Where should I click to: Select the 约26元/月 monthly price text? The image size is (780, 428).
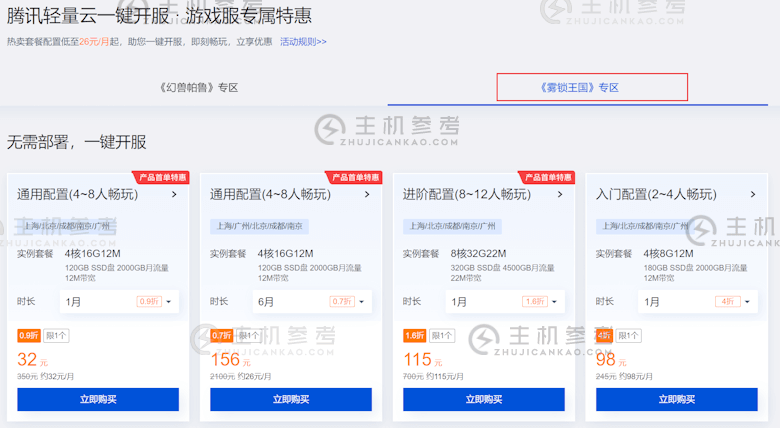click(x=254, y=377)
